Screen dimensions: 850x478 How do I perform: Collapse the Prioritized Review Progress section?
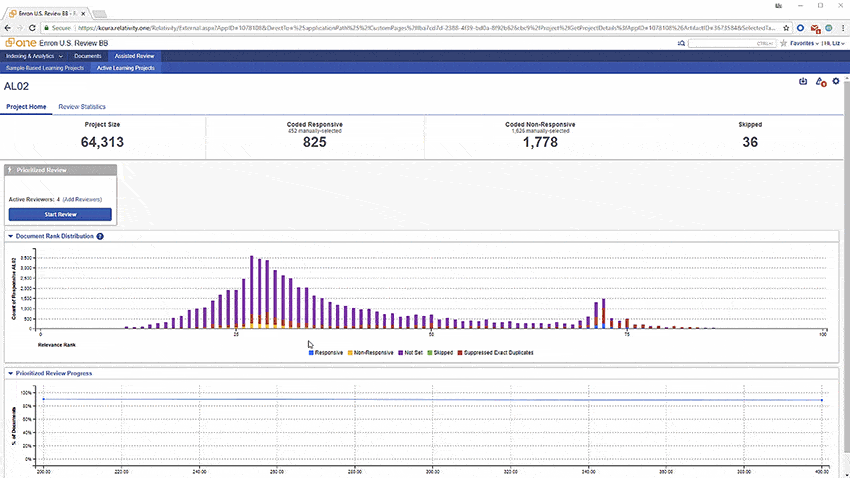tap(10, 372)
